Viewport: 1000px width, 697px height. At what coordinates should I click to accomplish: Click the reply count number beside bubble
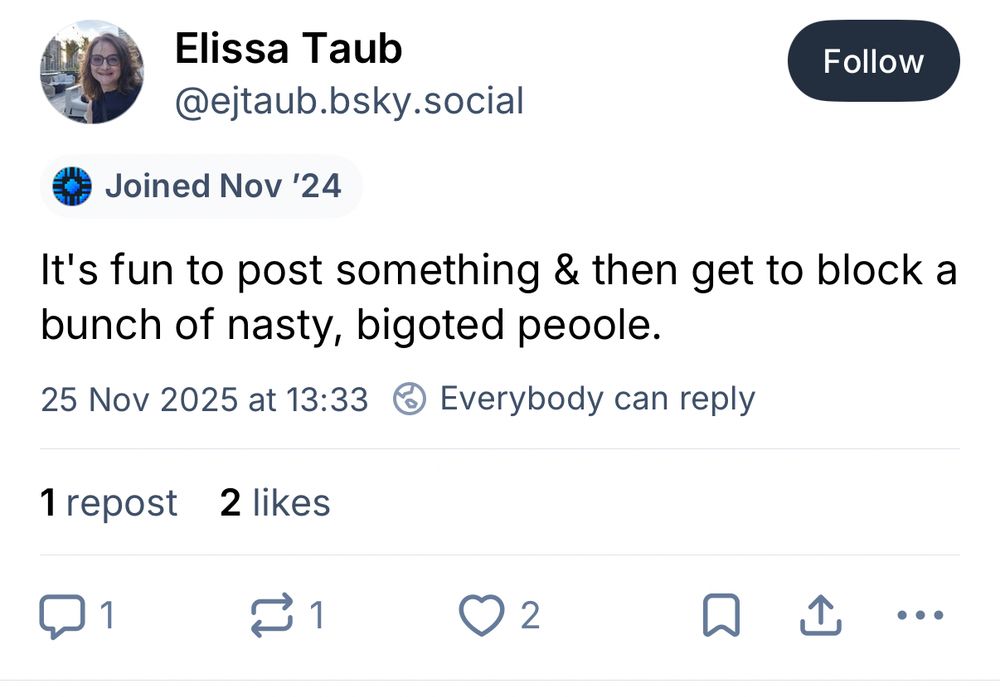click(x=107, y=616)
